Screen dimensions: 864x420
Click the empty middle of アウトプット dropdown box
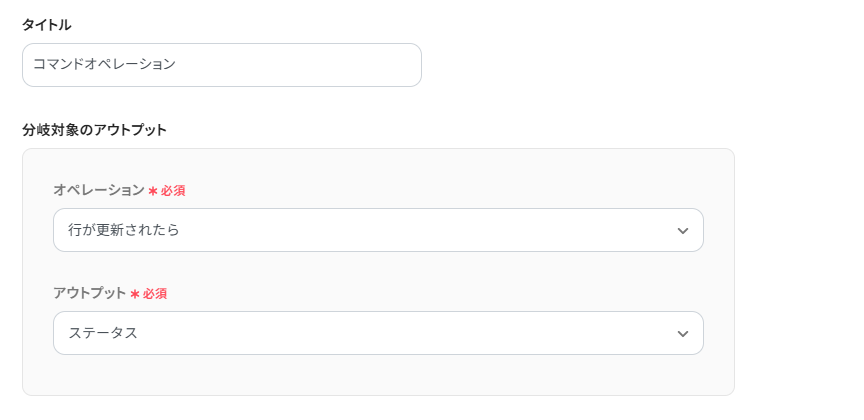pyautogui.click(x=420, y=333)
